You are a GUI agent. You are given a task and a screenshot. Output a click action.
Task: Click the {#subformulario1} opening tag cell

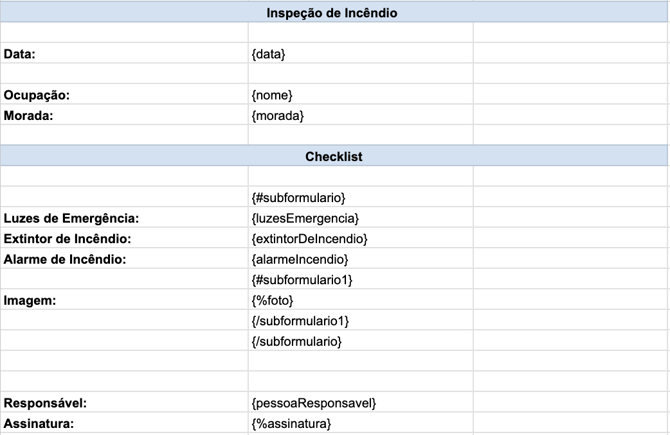tap(302, 280)
